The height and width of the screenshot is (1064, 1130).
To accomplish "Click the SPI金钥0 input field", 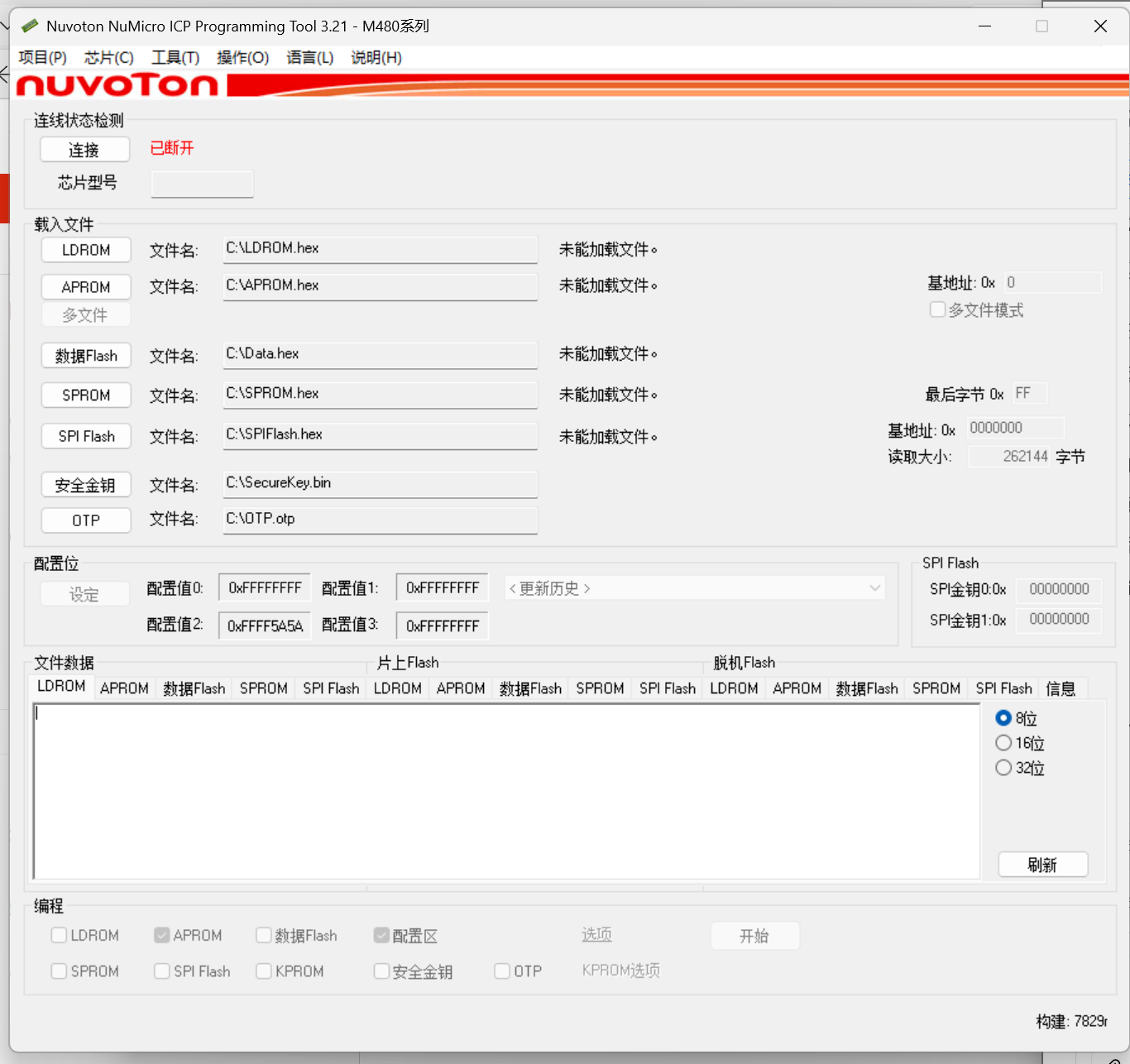I will [1059, 589].
